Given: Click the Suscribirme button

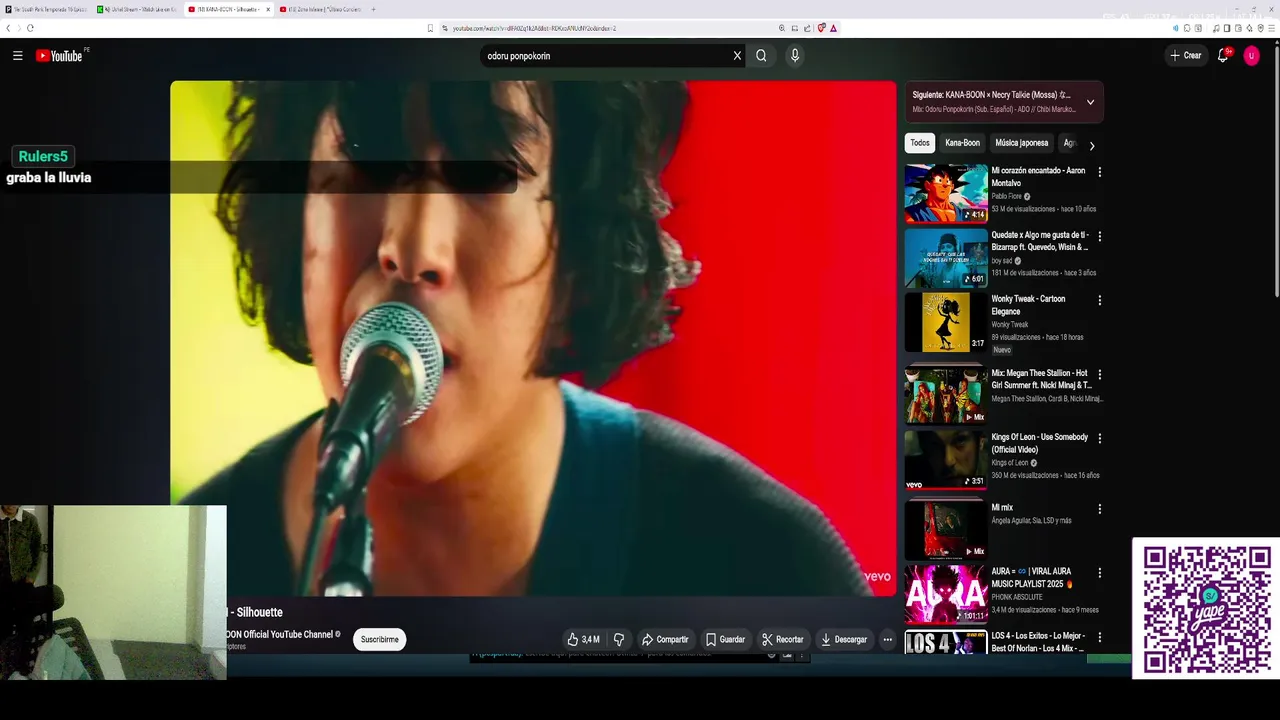Looking at the screenshot, I should (x=380, y=639).
